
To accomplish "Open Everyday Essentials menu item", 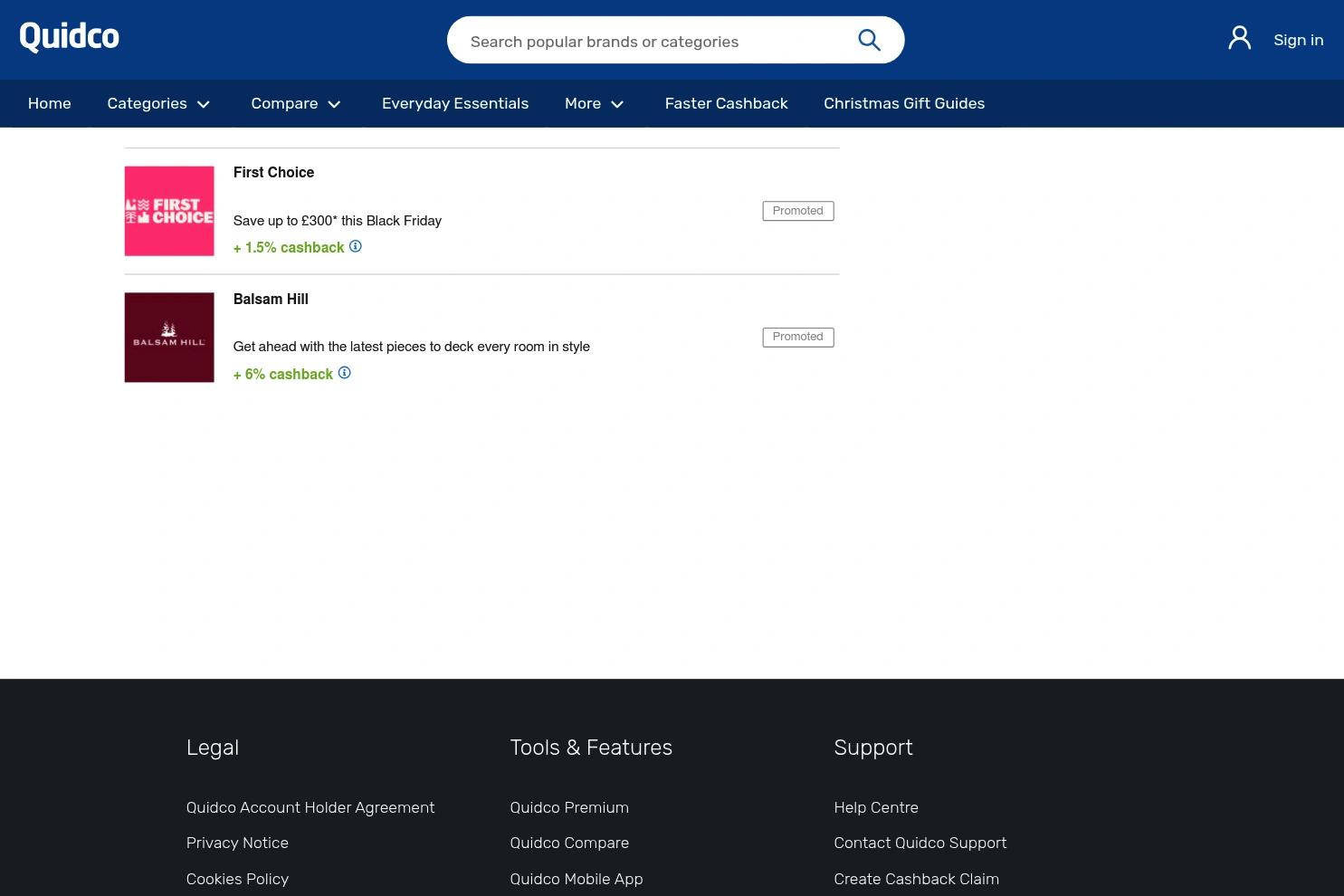I will 455,103.
